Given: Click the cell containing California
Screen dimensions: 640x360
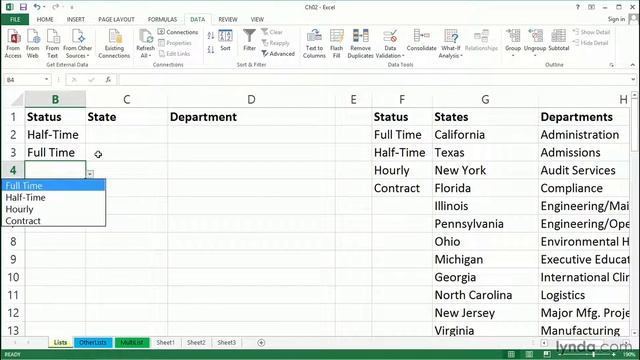Looking at the screenshot, I should (x=485, y=135).
